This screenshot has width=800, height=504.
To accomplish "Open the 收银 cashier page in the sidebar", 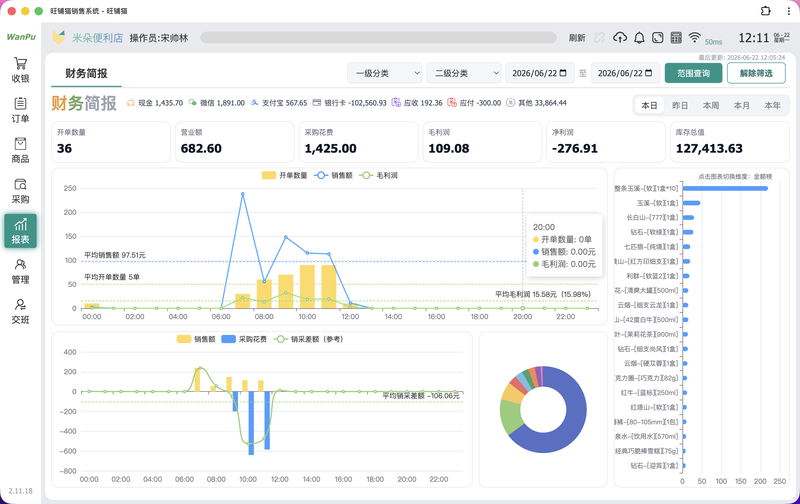I will pos(20,70).
